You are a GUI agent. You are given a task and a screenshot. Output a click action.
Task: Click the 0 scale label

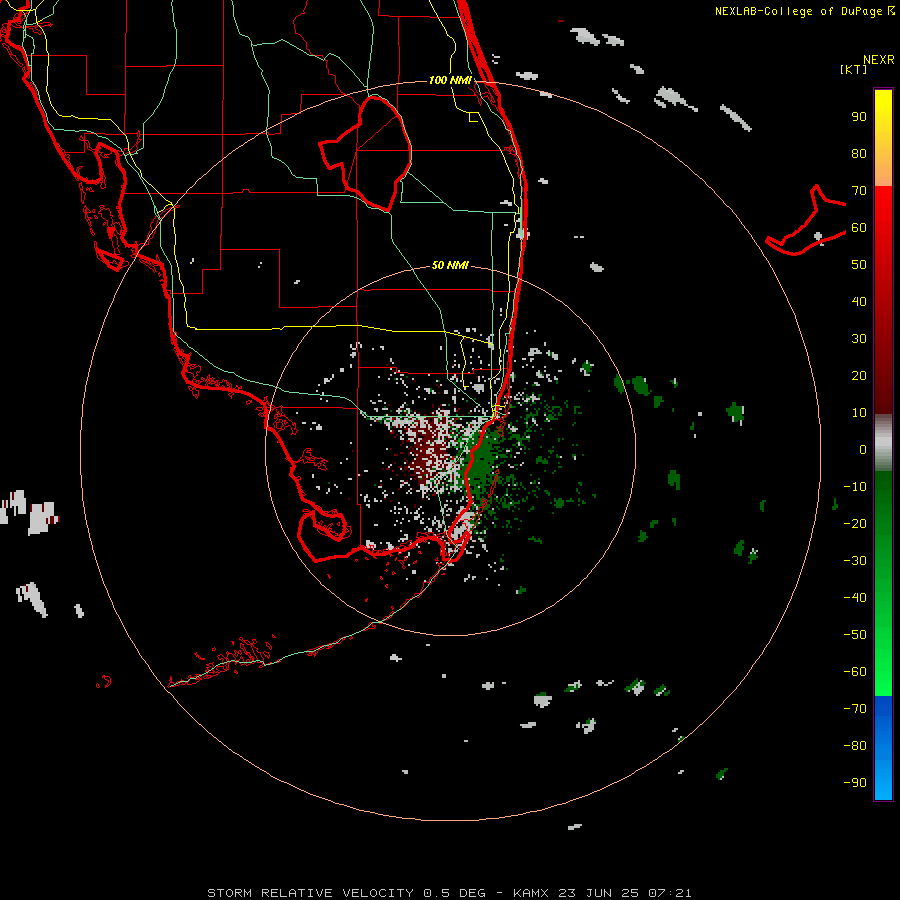[x=863, y=450]
